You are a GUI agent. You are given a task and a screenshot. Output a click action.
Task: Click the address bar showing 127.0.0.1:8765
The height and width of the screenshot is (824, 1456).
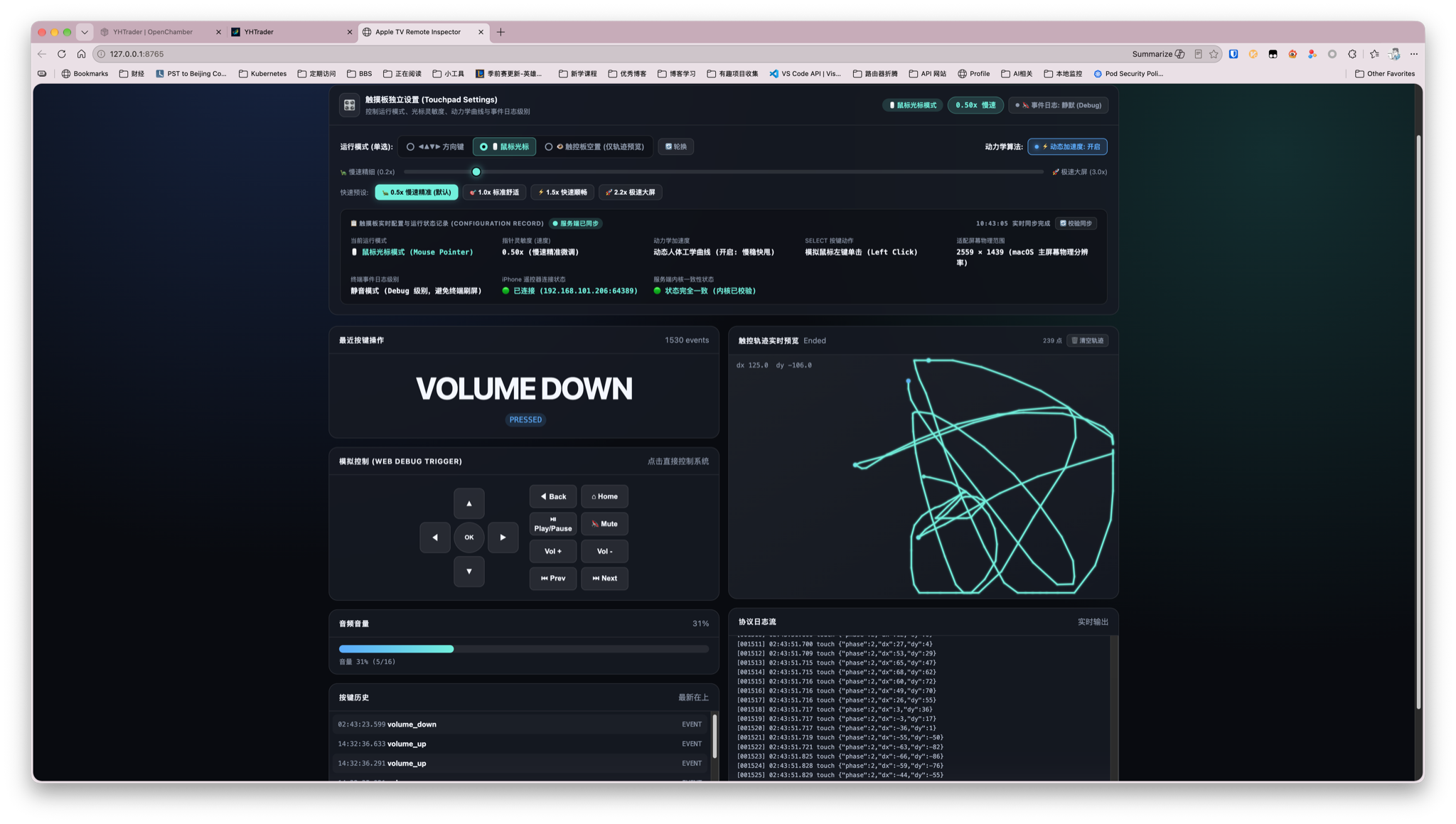(x=611, y=54)
